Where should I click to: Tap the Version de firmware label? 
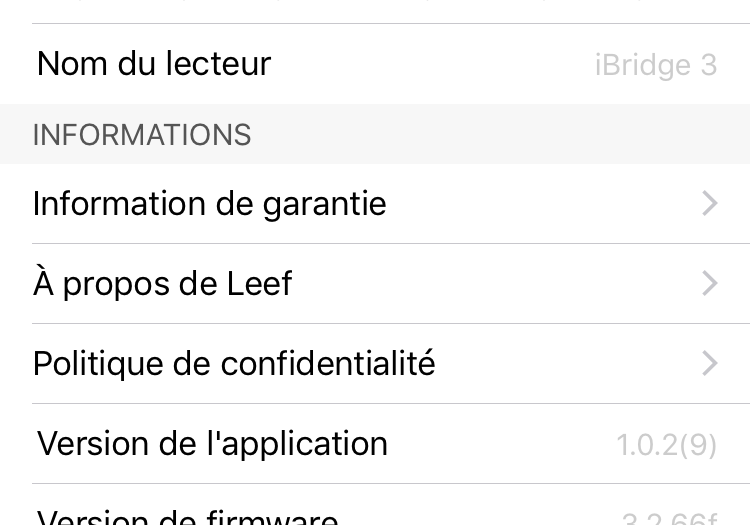click(x=187, y=517)
